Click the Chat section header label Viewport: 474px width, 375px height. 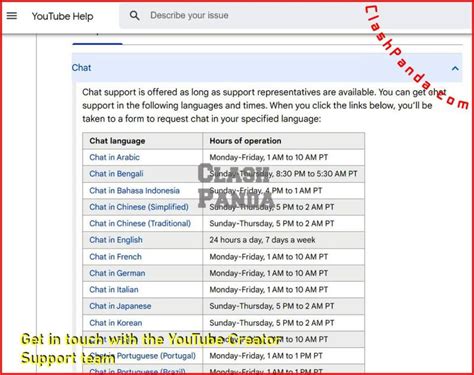coord(81,68)
